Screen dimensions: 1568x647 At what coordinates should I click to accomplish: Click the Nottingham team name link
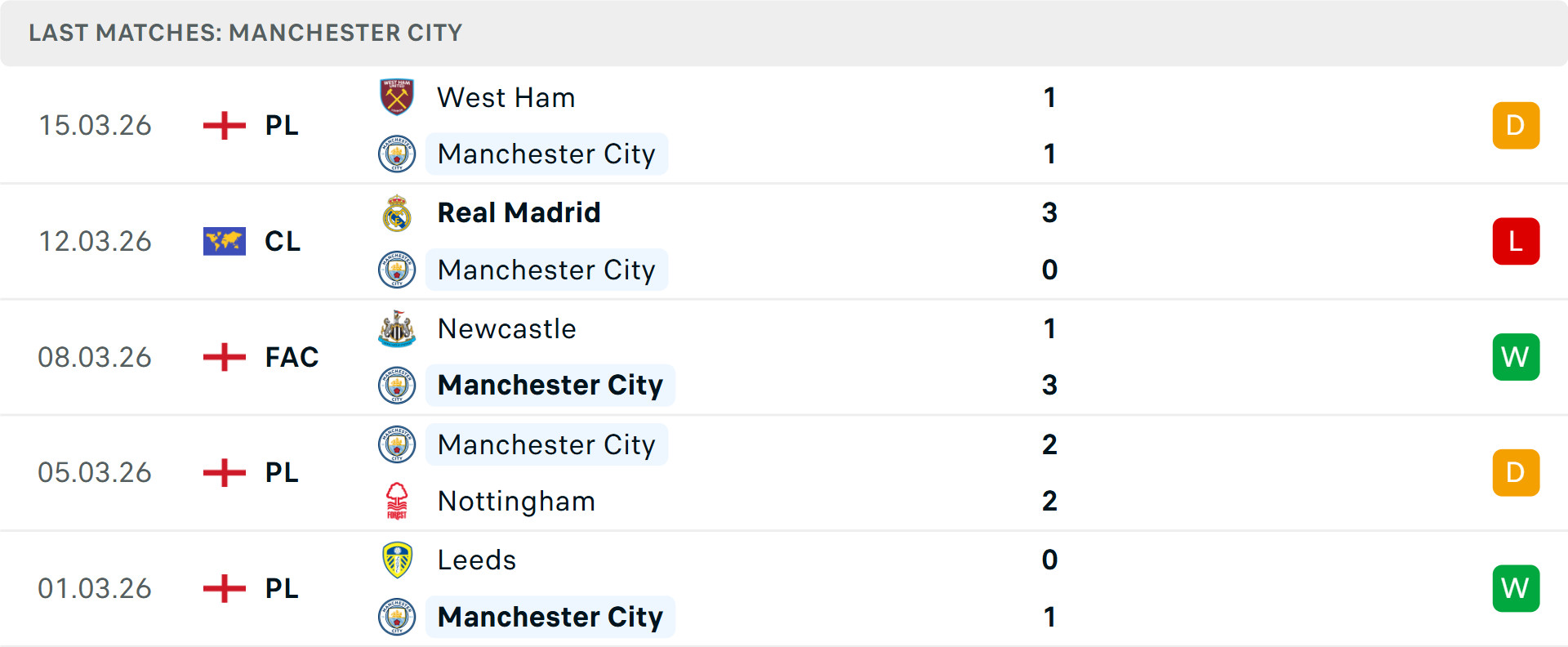(x=516, y=501)
